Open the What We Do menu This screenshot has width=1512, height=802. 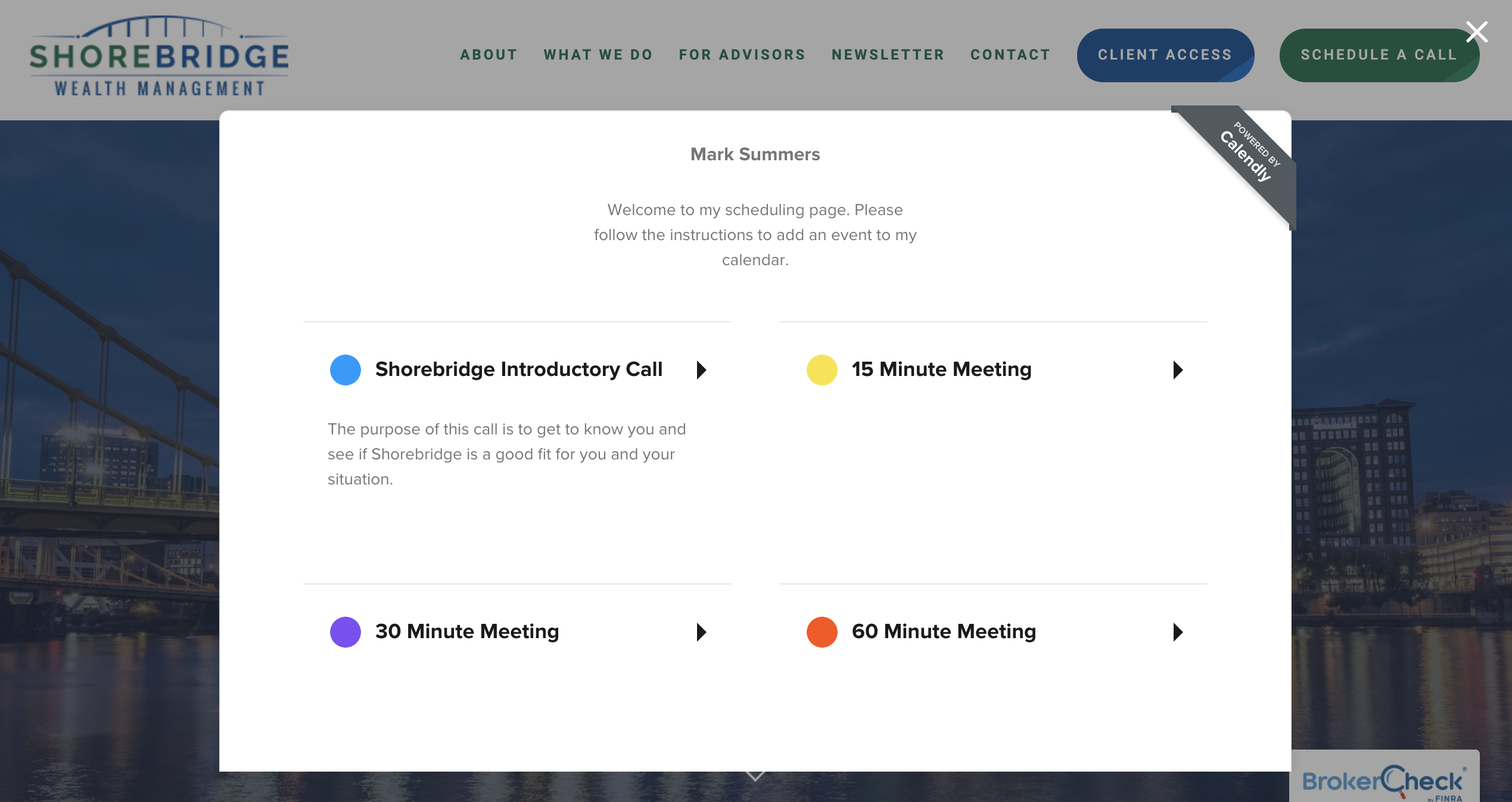tap(598, 55)
